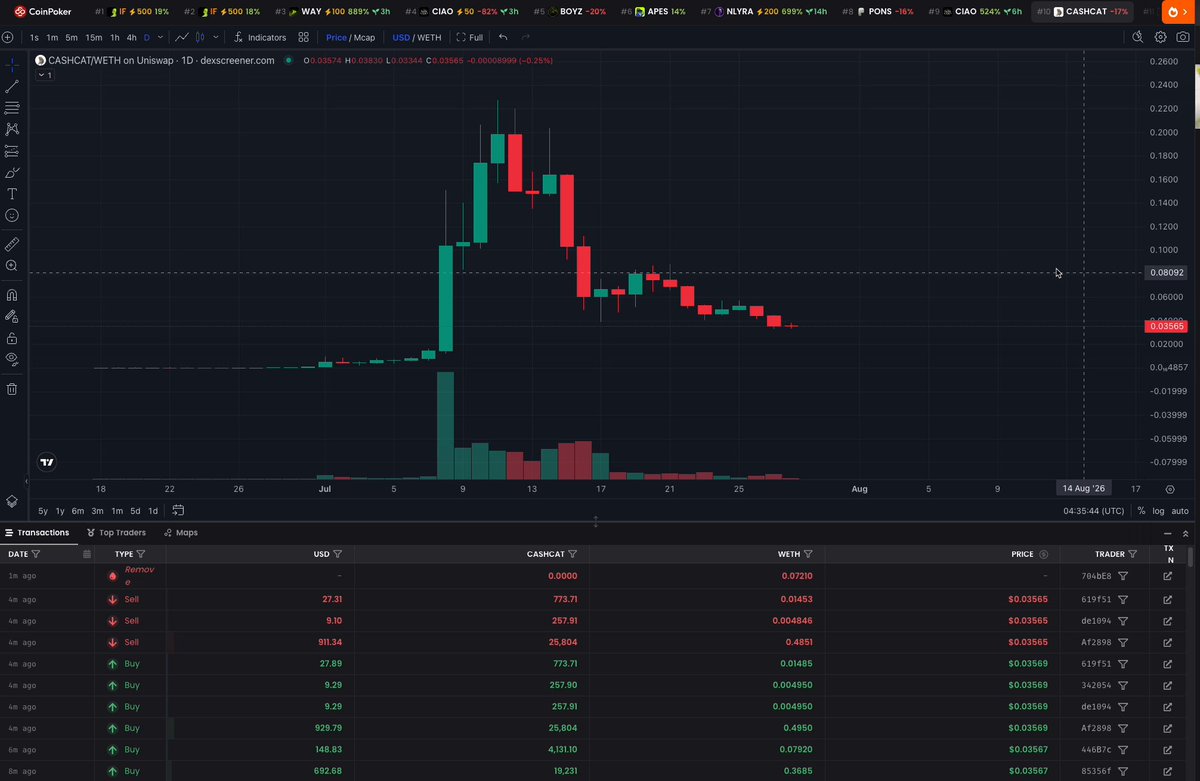The width and height of the screenshot is (1200, 781).
Task: Toggle lock all drawings
Action: coord(12,338)
